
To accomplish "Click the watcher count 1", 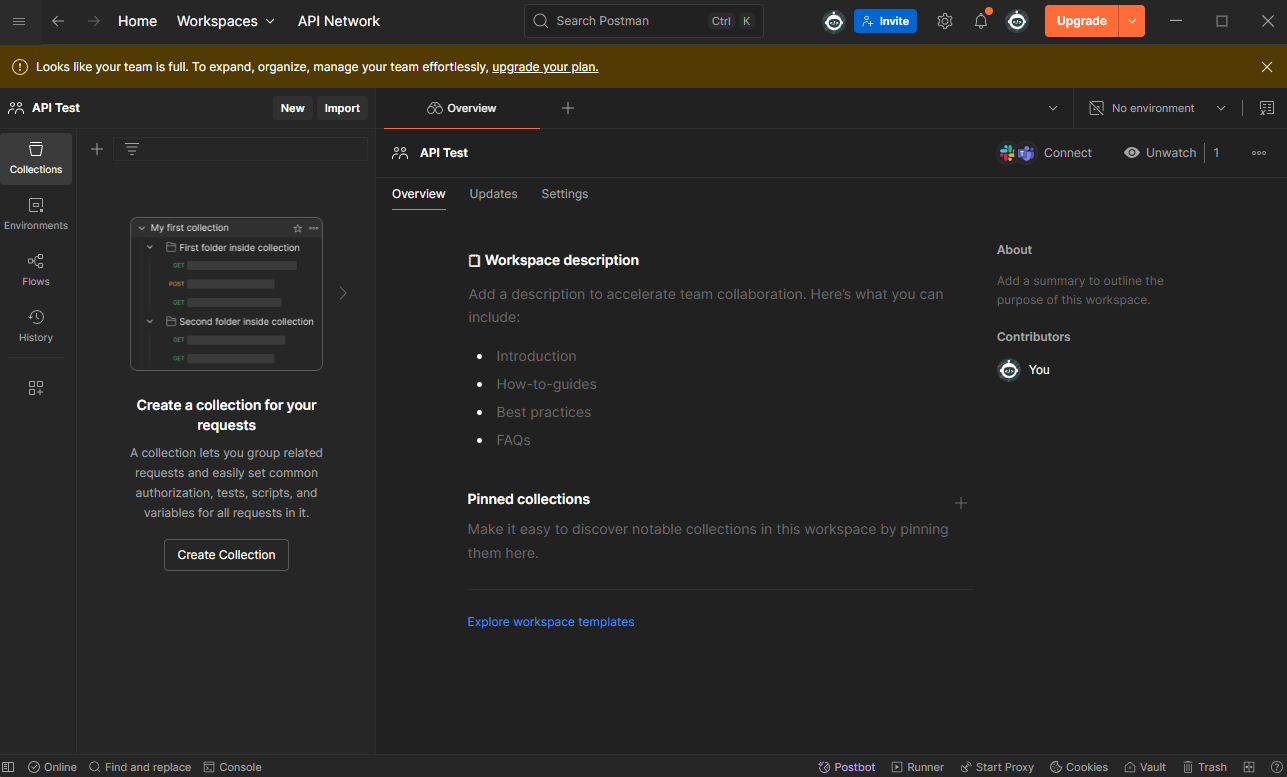I will coord(1217,153).
